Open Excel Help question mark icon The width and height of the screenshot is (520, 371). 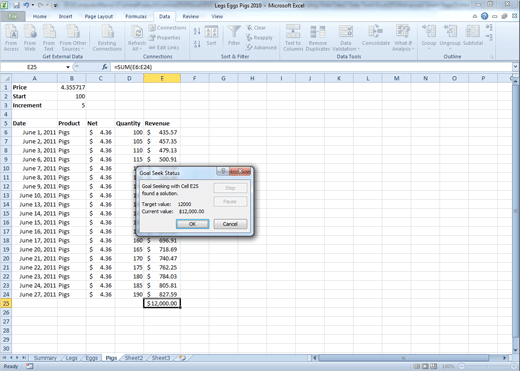click(x=485, y=16)
